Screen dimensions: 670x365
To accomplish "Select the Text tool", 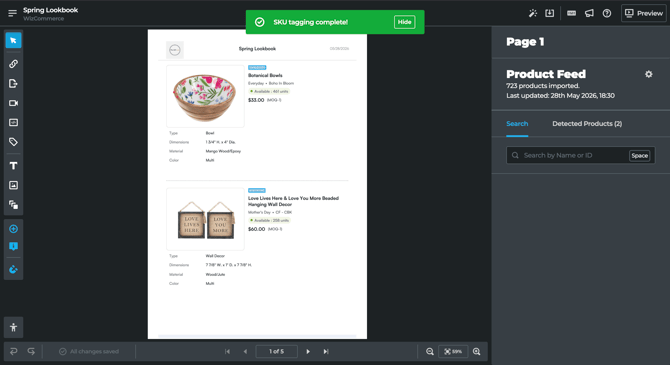I will pyautogui.click(x=13, y=166).
